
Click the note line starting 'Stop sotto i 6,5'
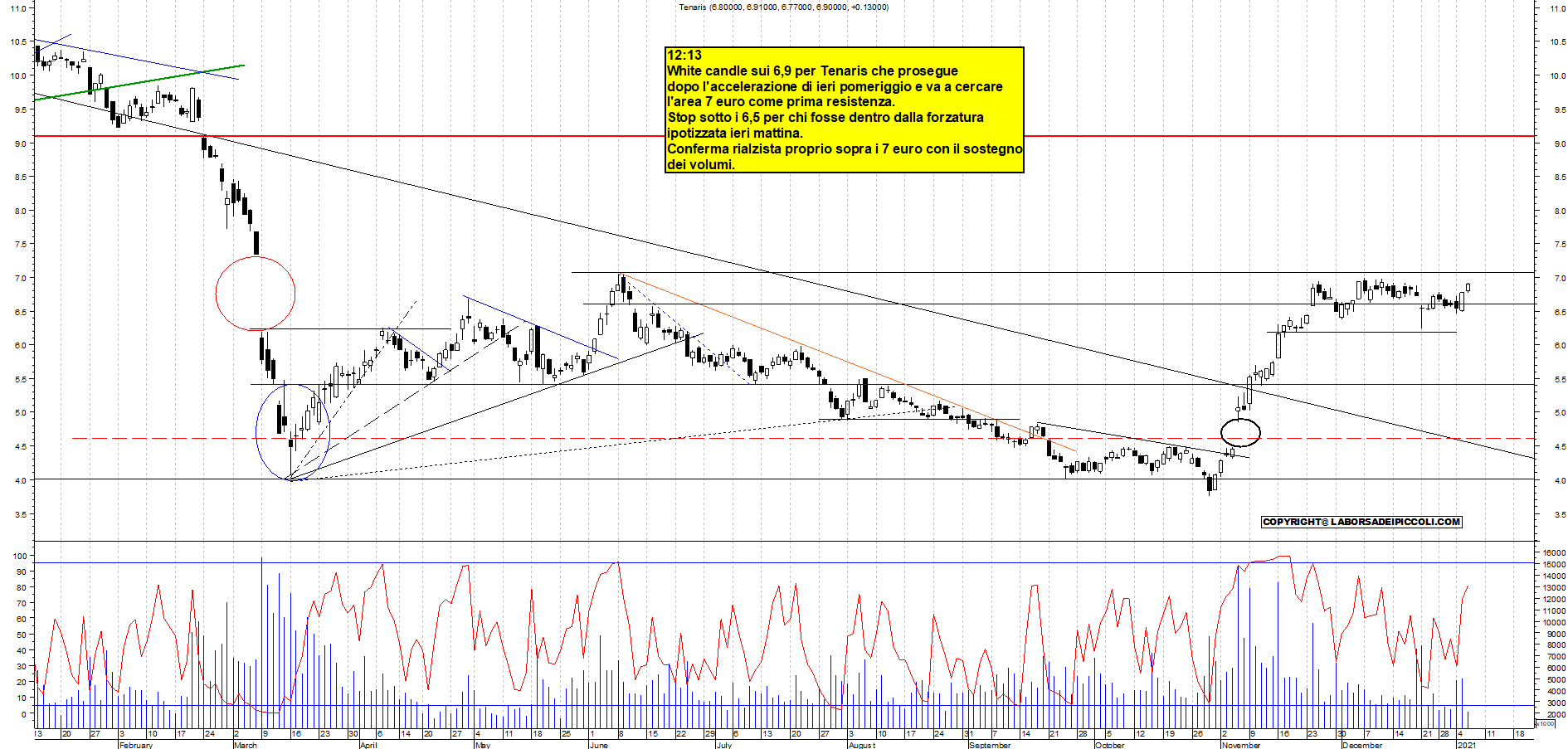825,118
